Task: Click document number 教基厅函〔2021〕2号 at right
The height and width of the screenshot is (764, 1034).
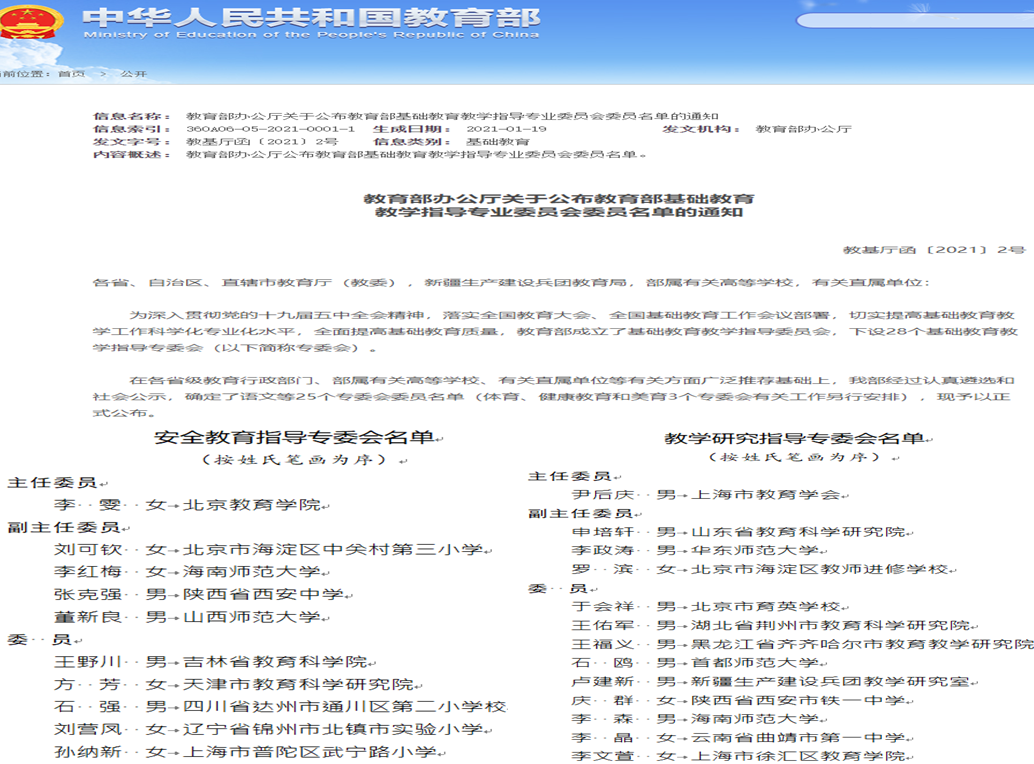Action: tap(934, 249)
